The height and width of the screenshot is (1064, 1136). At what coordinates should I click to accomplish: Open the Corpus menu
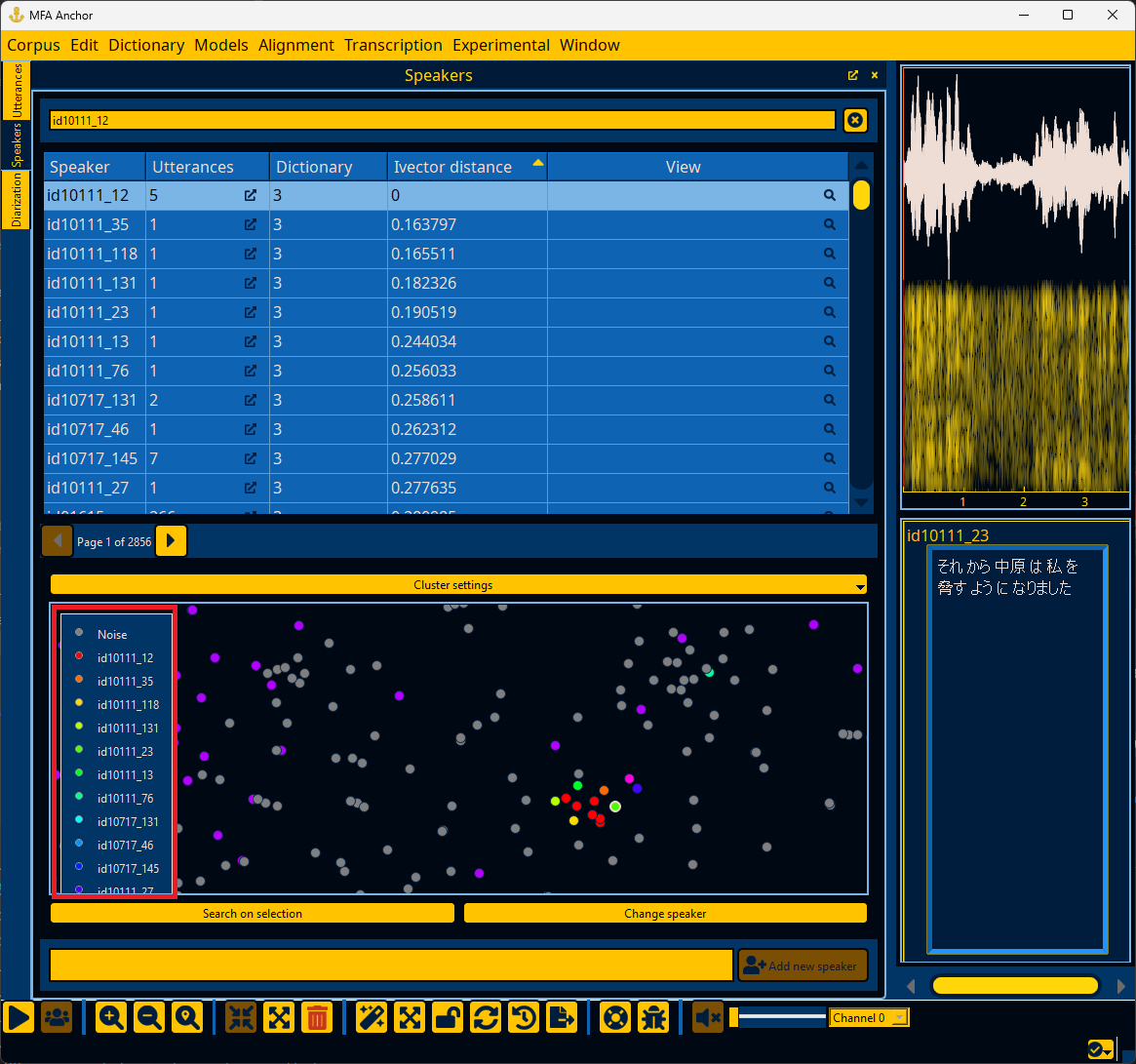click(x=33, y=45)
